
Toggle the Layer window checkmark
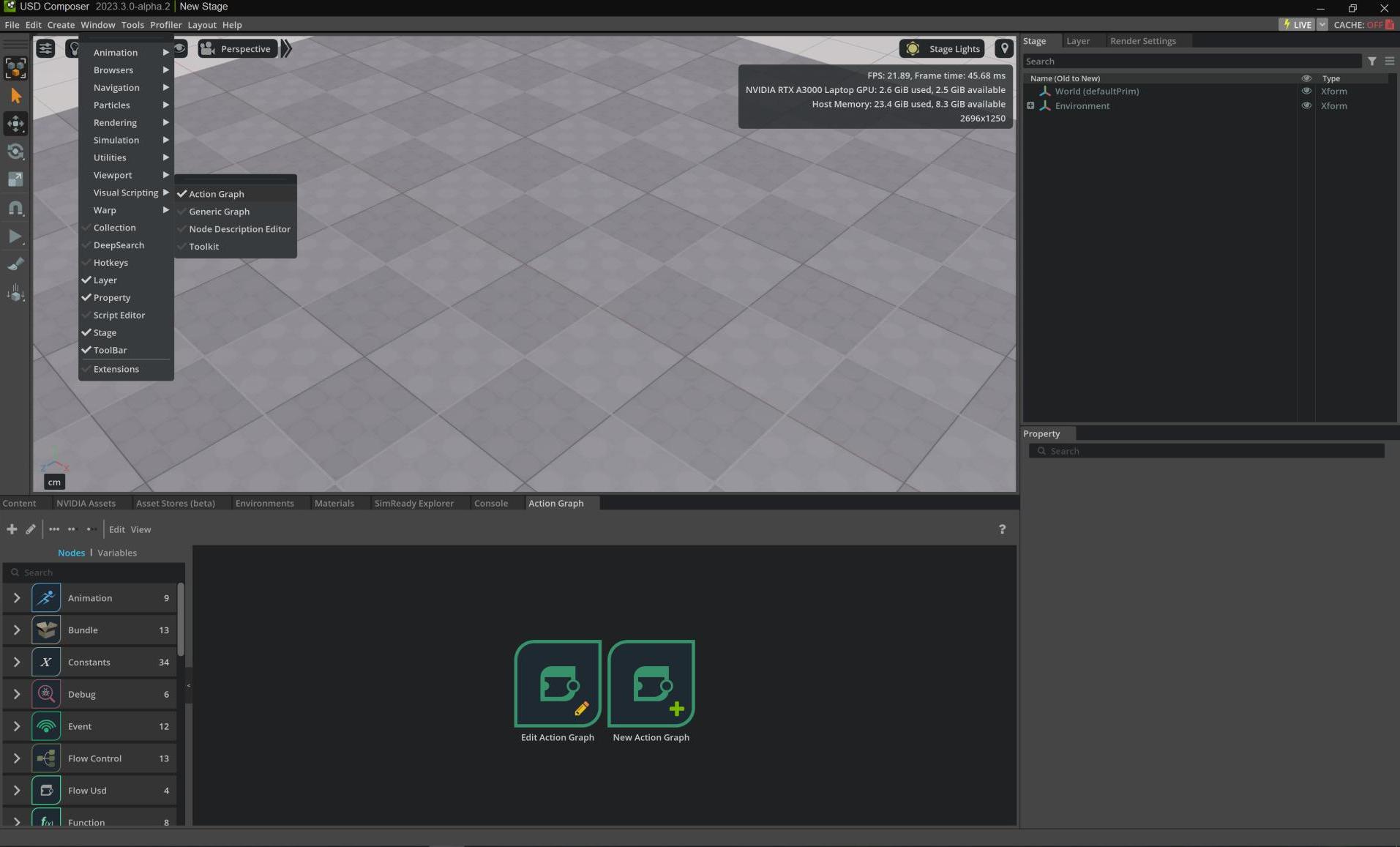[x=105, y=280]
